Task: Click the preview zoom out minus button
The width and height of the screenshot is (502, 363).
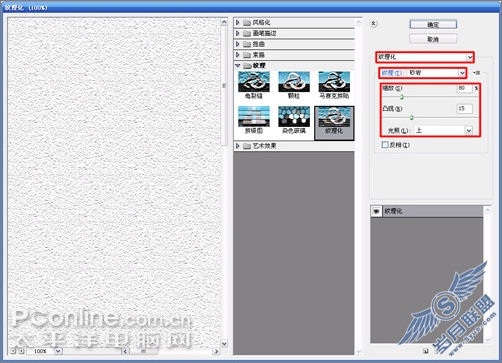Action: point(13,351)
